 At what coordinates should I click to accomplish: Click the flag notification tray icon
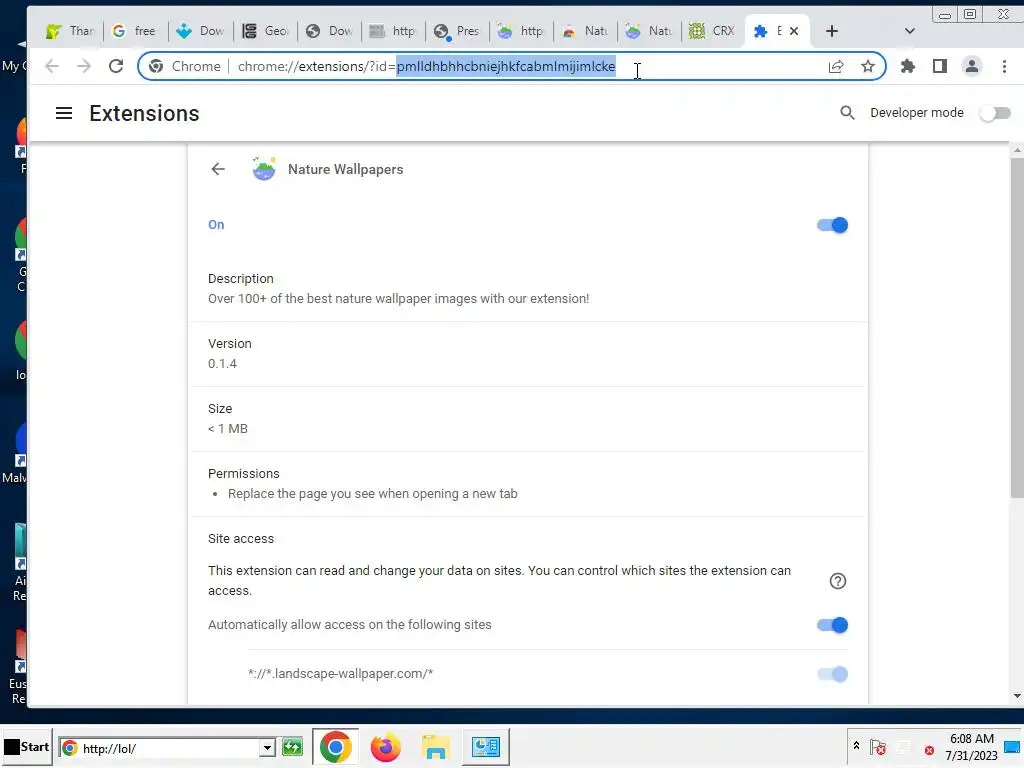(878, 746)
